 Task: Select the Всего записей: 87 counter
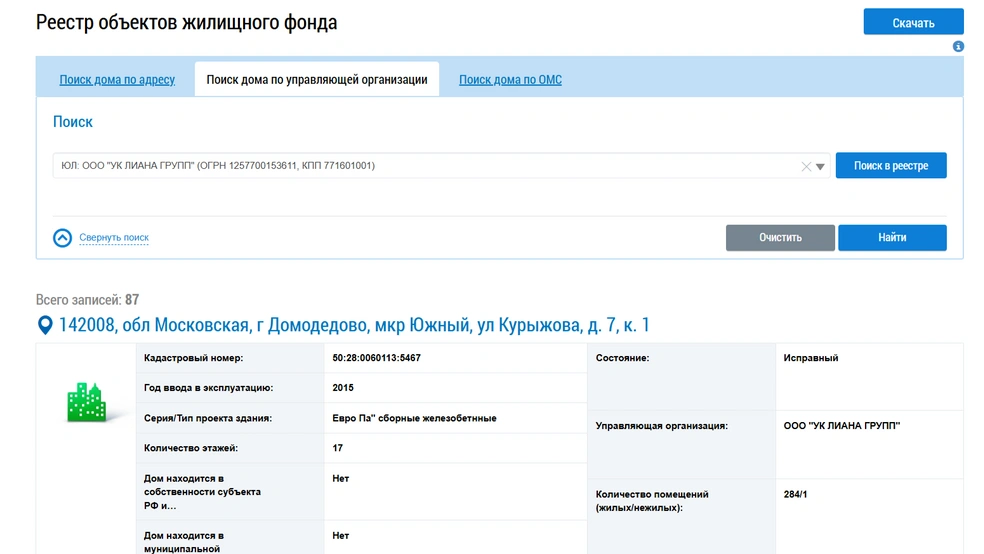tap(87, 300)
